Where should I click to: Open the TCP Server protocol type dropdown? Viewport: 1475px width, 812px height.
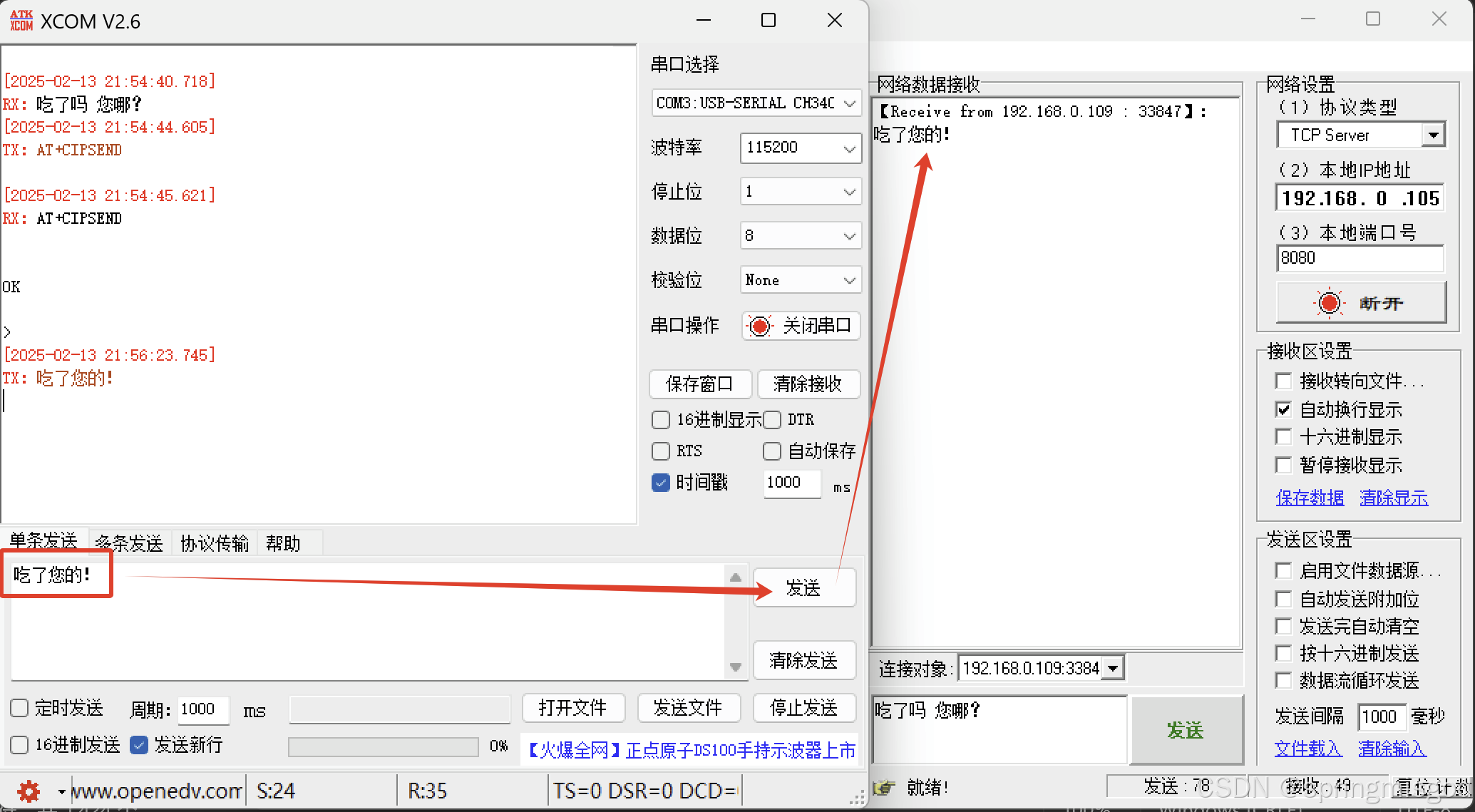tap(1432, 135)
